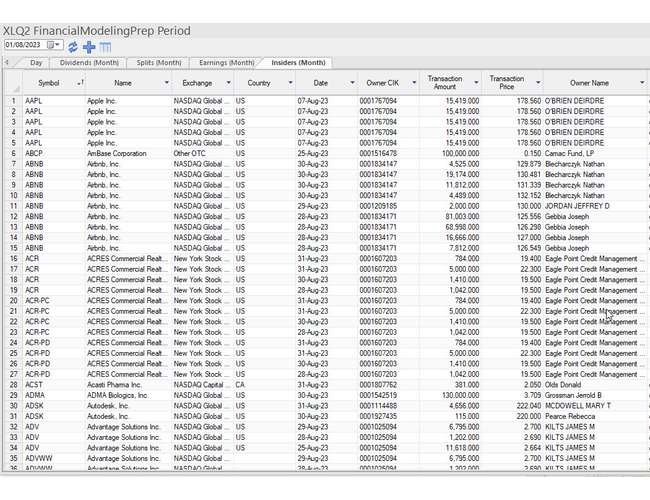This screenshot has width=650, height=500.
Task: Click the 0001114488 owner CIK cell
Action: click(x=388, y=406)
